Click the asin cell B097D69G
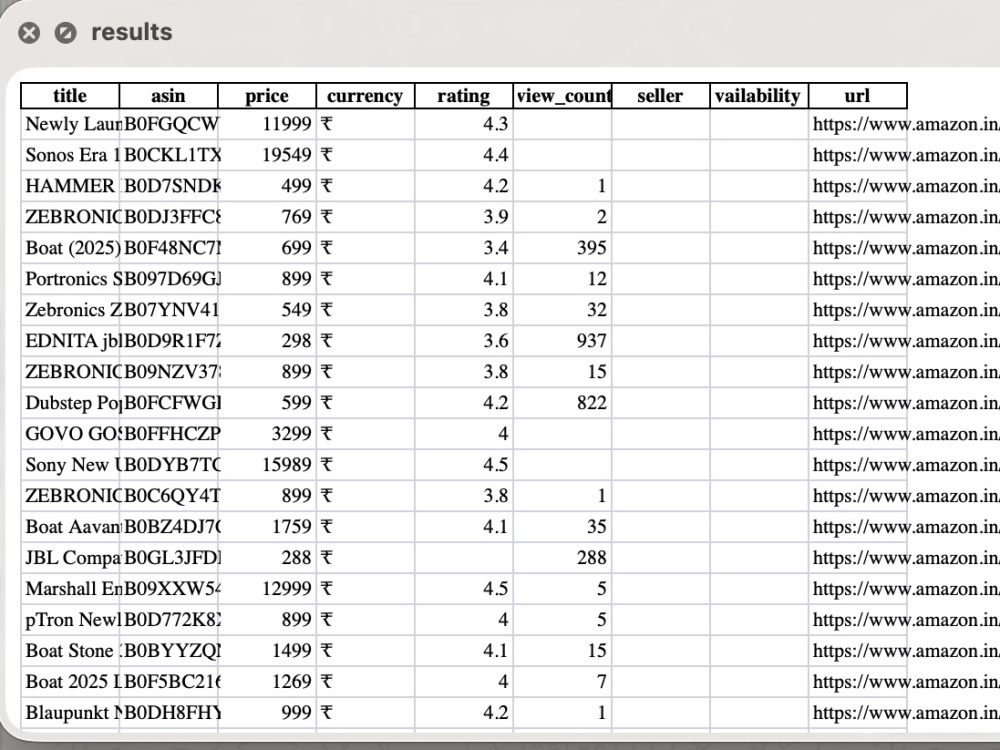The height and width of the screenshot is (750, 1000). 168,279
